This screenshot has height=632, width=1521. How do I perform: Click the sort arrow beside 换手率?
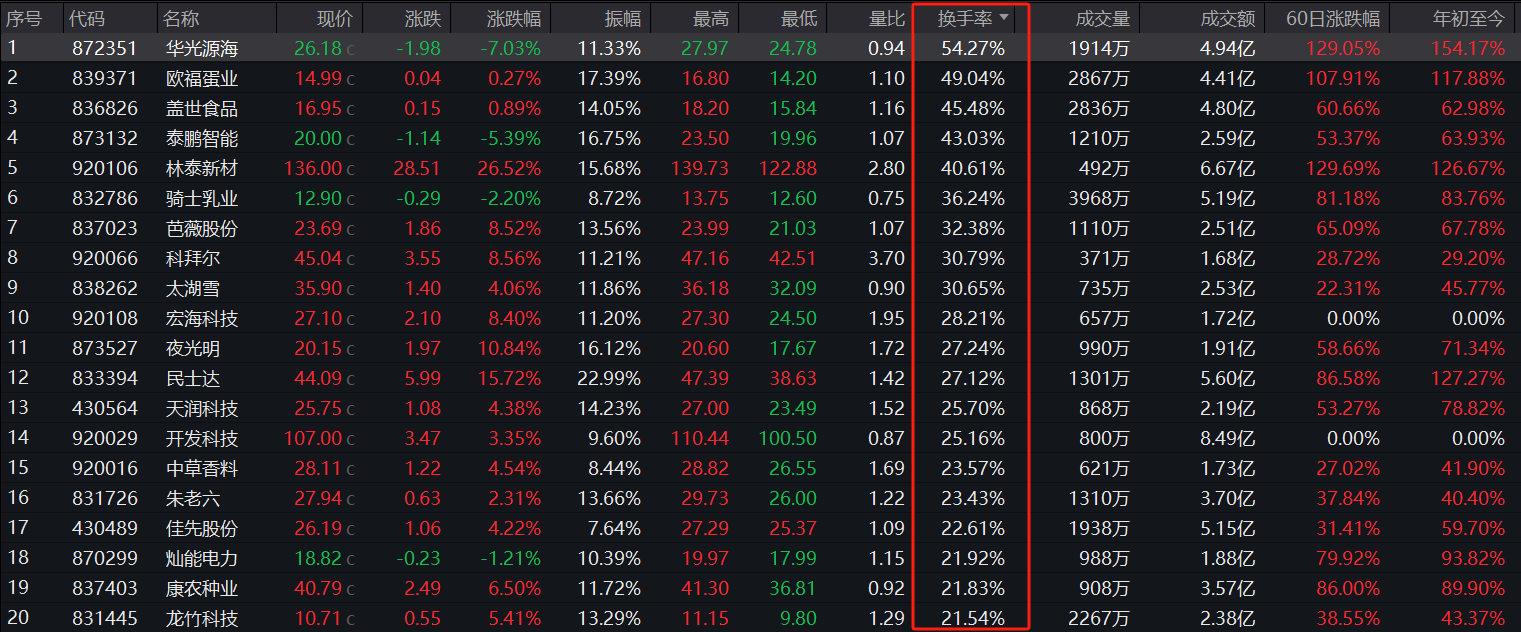click(1004, 17)
